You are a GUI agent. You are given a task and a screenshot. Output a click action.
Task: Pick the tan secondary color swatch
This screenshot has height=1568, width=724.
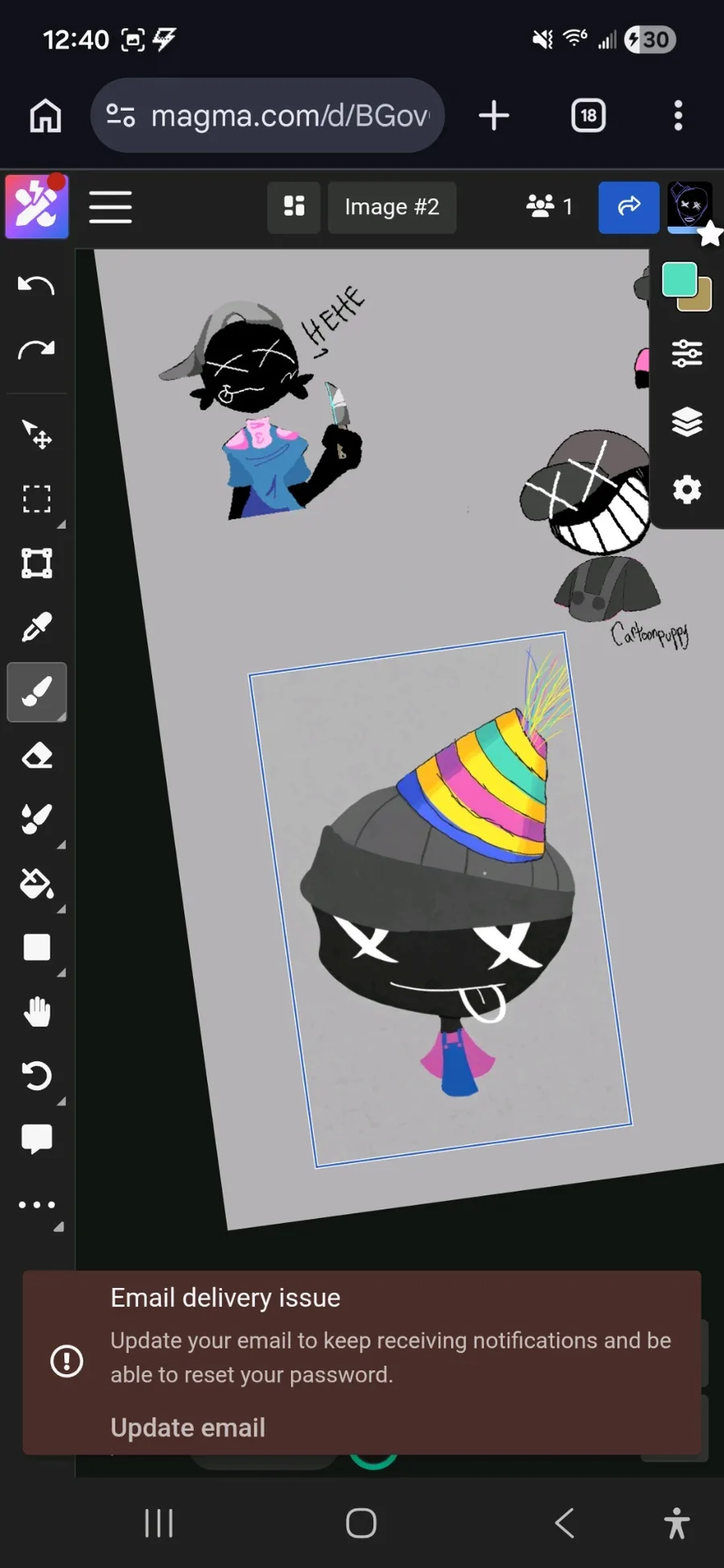click(703, 302)
